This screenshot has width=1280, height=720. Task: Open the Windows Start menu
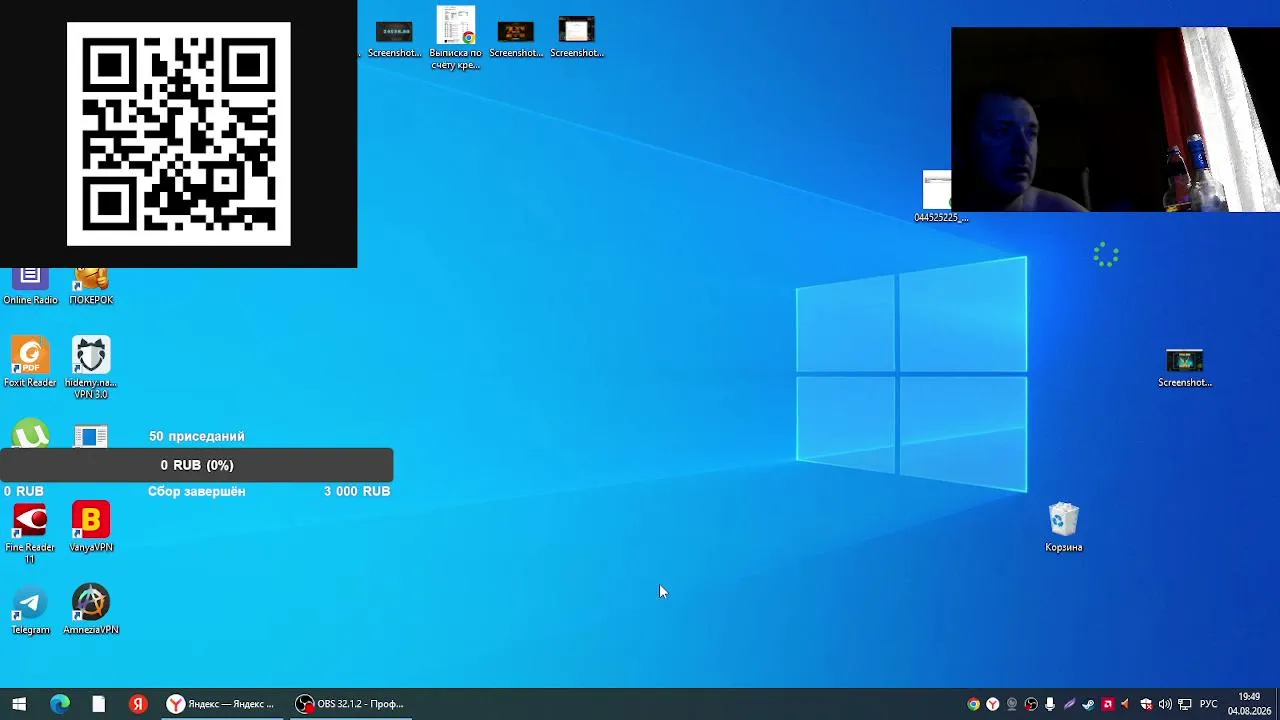click(x=19, y=704)
